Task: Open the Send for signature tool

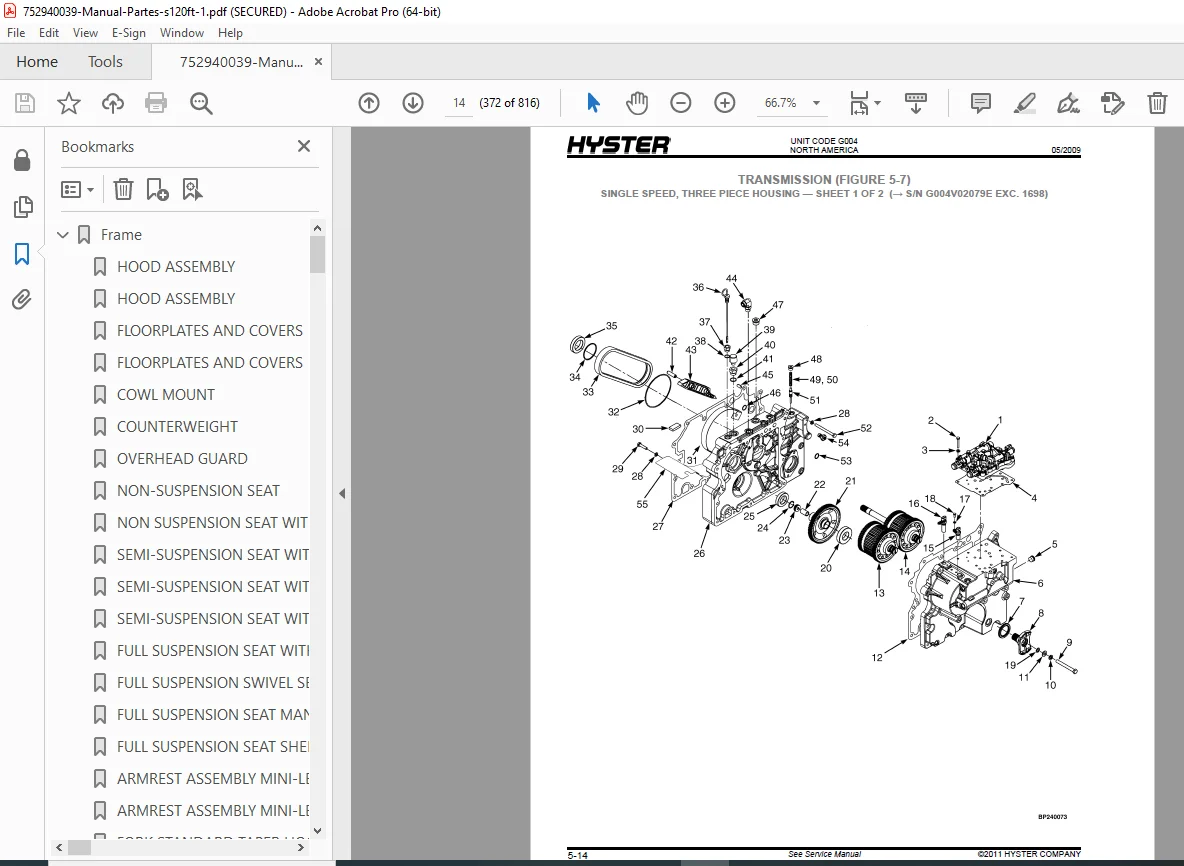Action: [x=1112, y=103]
